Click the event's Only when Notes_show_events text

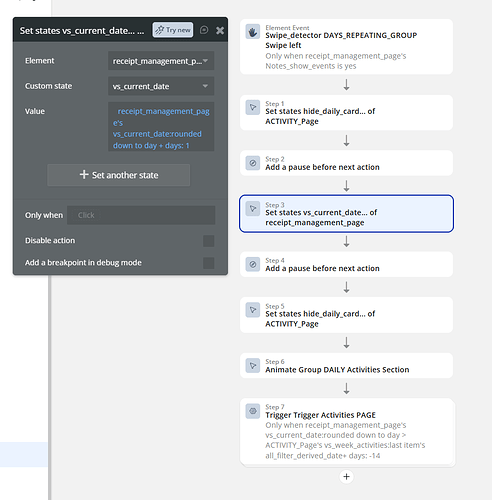336,61
